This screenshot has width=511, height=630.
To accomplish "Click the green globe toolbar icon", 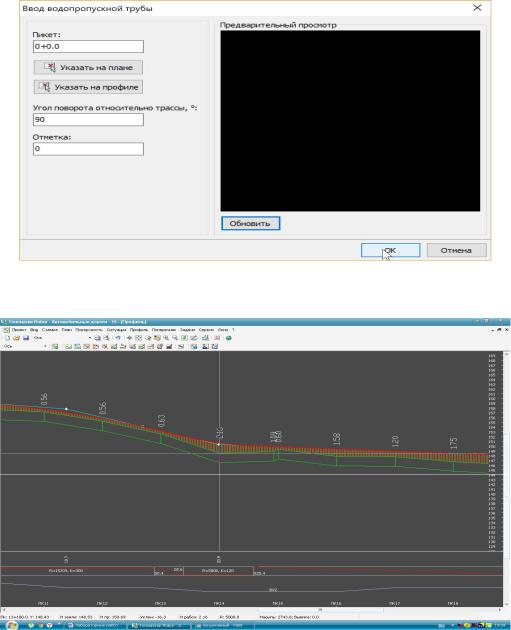I will point(229,338).
